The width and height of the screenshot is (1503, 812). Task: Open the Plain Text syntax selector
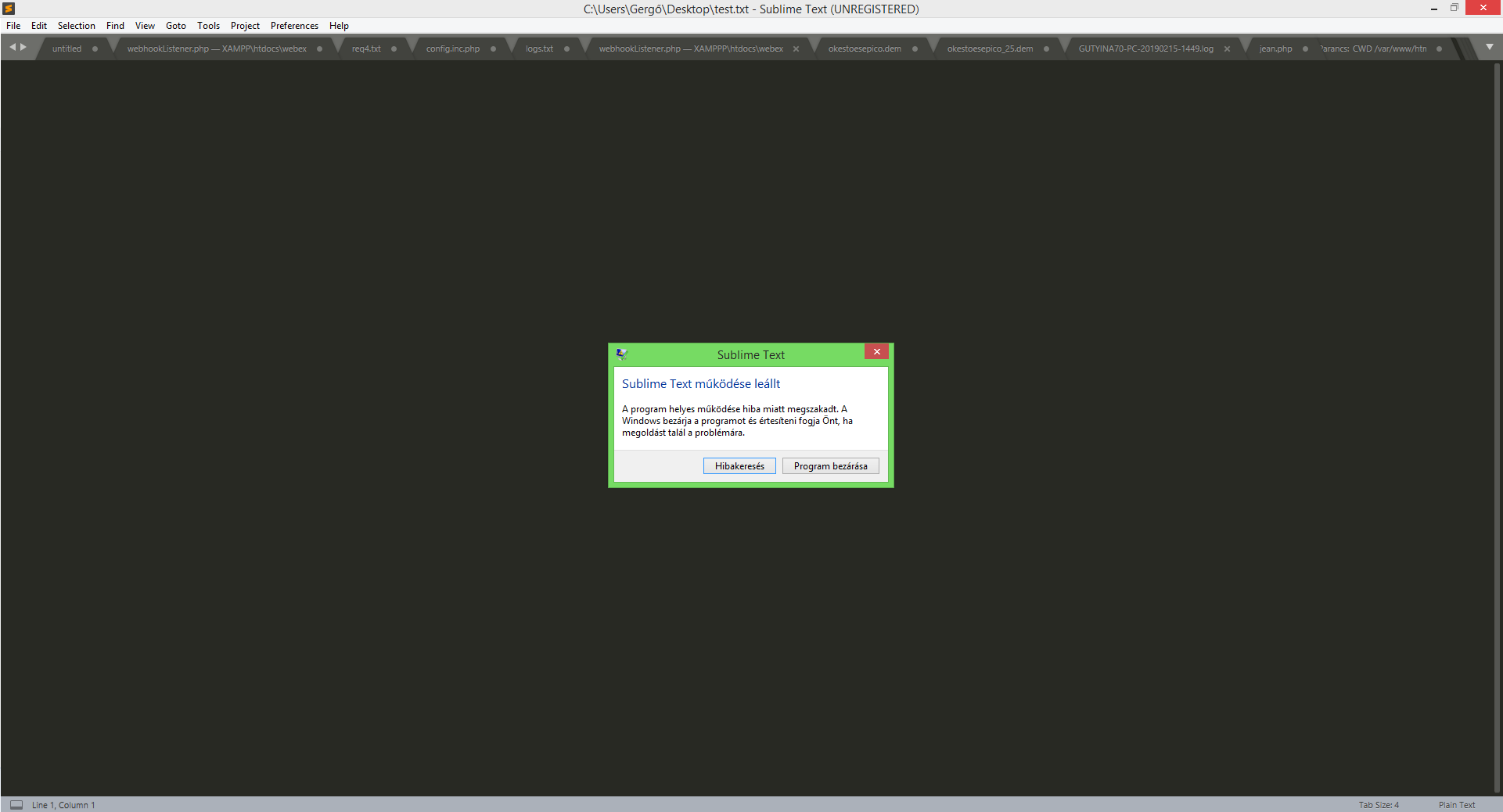click(x=1457, y=805)
